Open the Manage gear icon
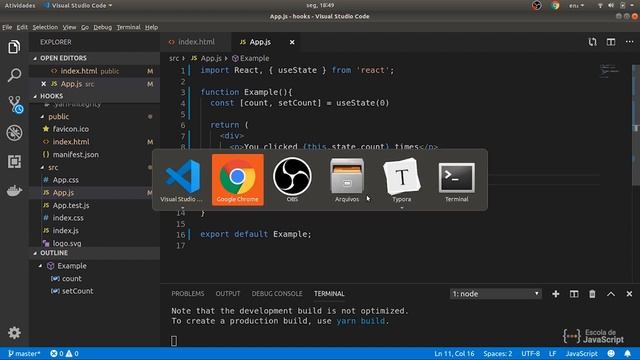 (x=14, y=333)
